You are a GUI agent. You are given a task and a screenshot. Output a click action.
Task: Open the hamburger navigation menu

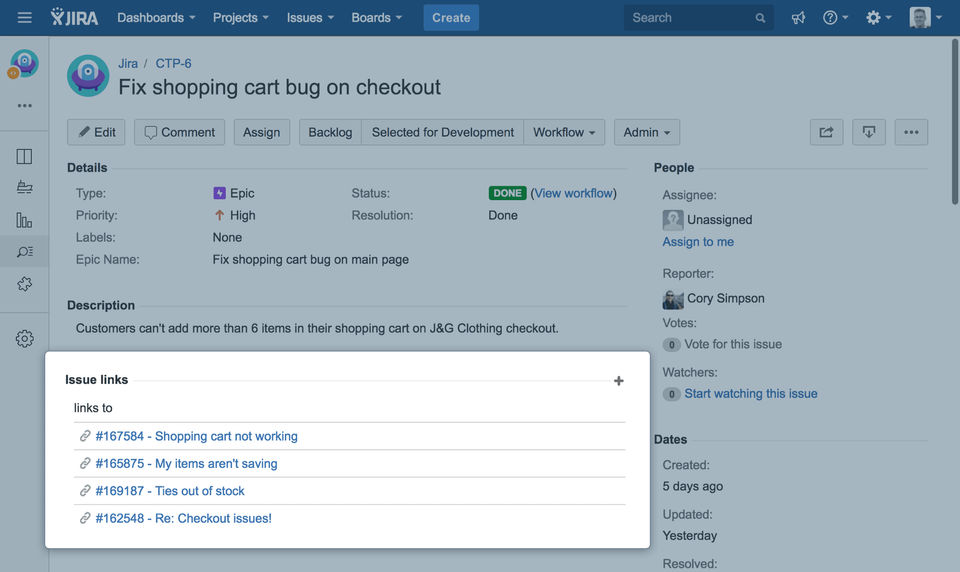pyautogui.click(x=24, y=18)
